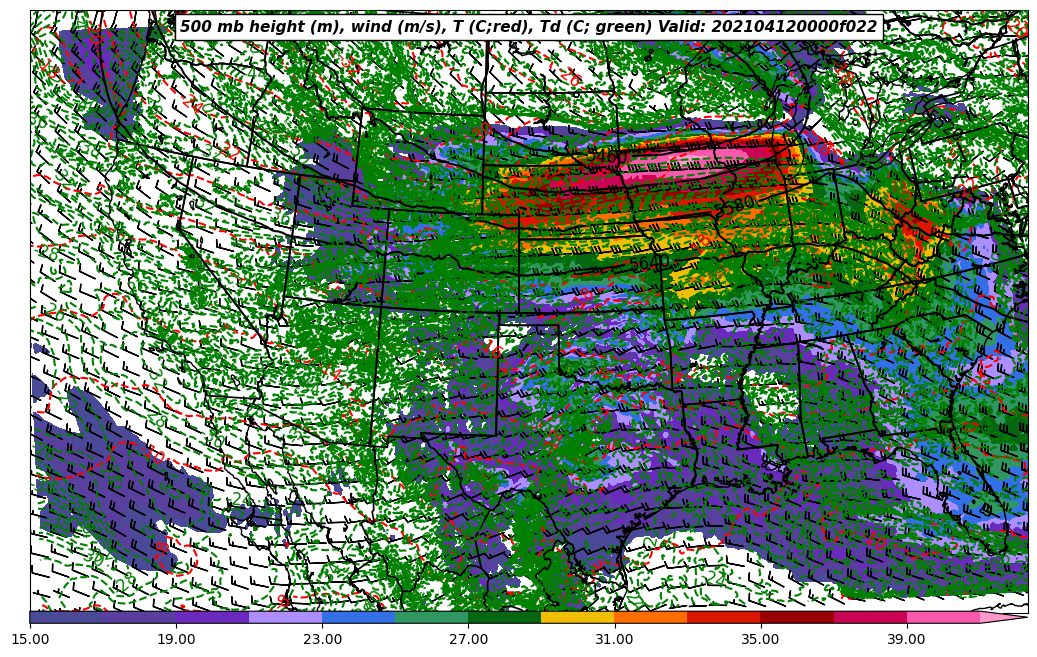The width and height of the screenshot is (1037, 657).
Task: Select the 5640 height contour label
Action: tap(648, 264)
